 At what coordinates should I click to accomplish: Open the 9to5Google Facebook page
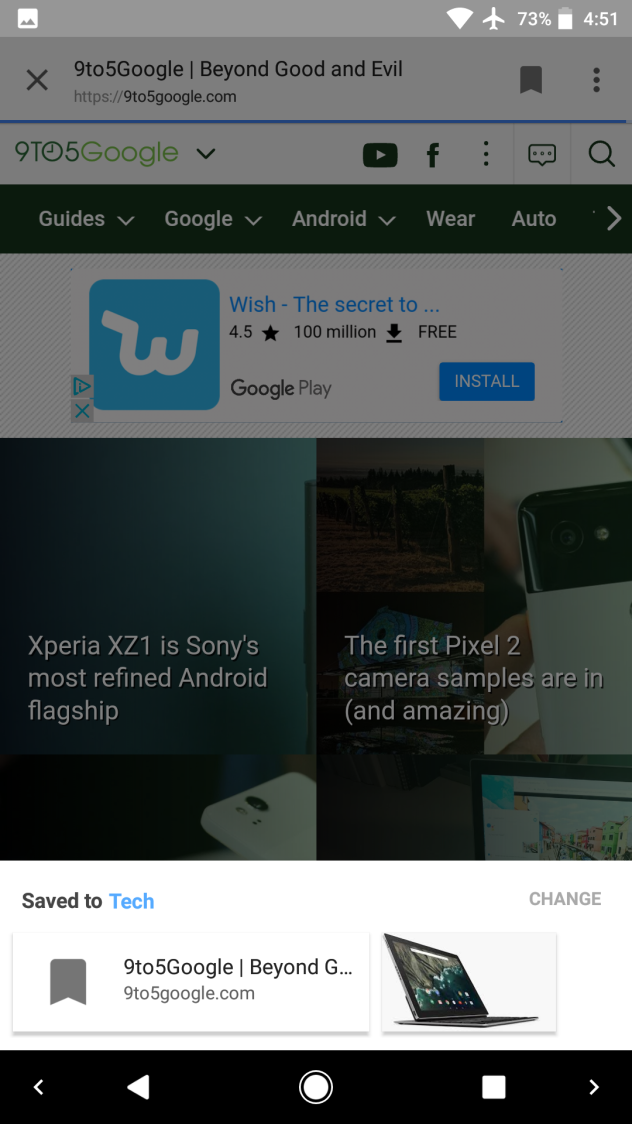point(433,154)
